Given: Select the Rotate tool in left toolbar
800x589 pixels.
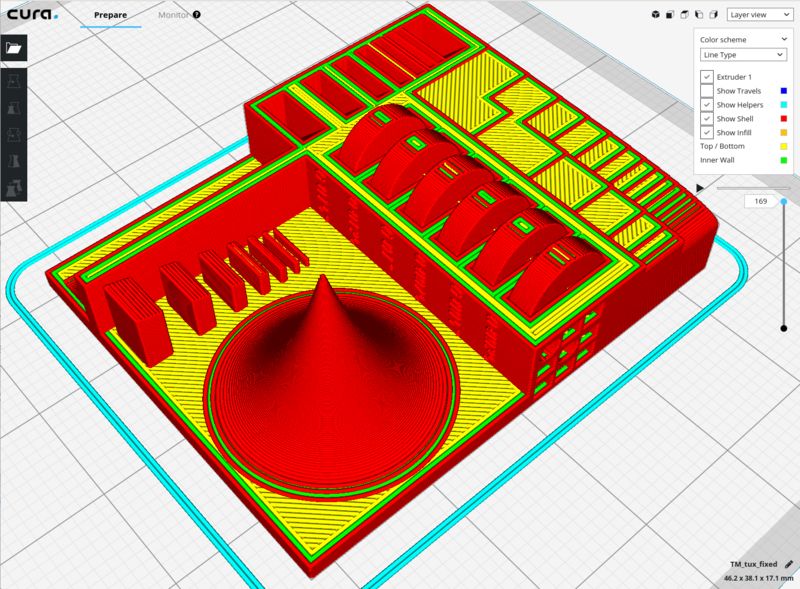Looking at the screenshot, I should (14, 134).
